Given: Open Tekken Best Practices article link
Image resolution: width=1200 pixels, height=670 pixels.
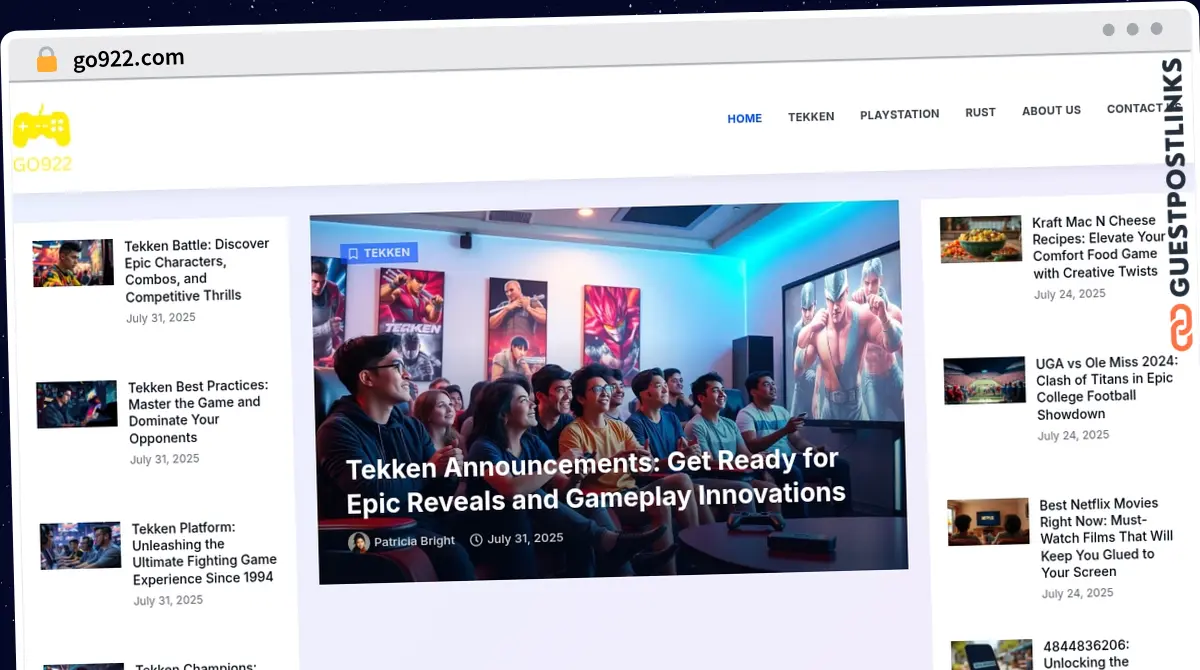Looking at the screenshot, I should point(199,412).
